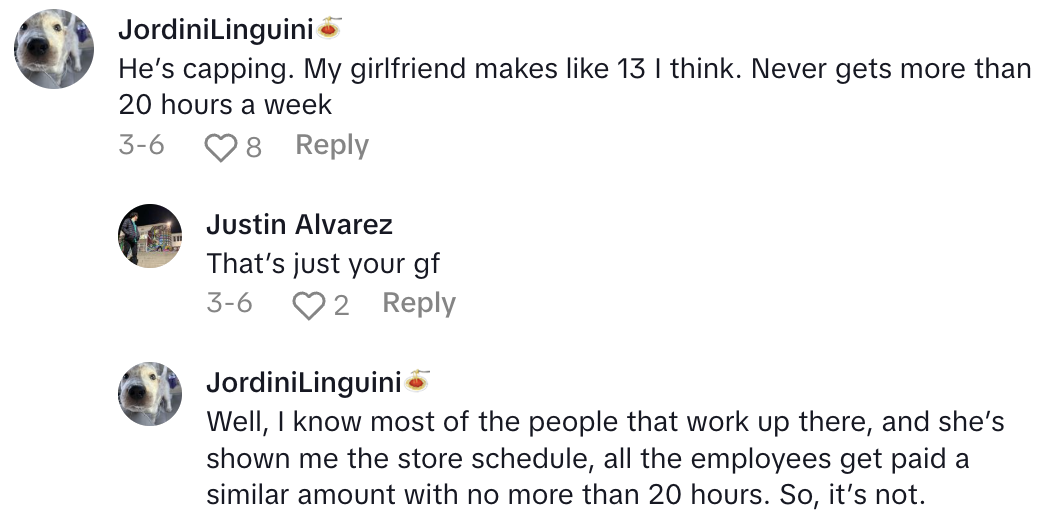1056x520 pixels.
Task: Open the bottom JordiniLinguini dog avatar
Action: point(150,393)
